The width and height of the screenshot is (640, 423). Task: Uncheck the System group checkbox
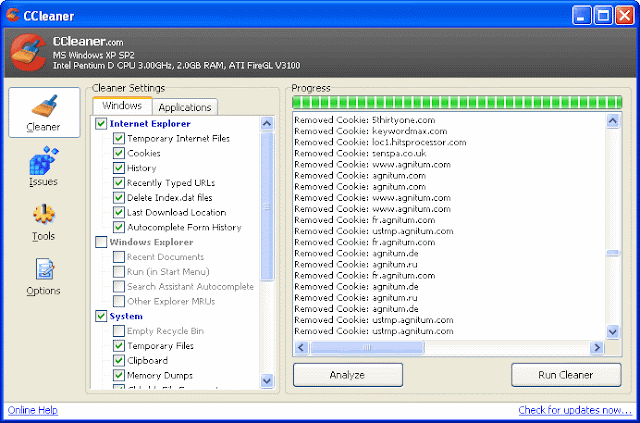(x=101, y=316)
